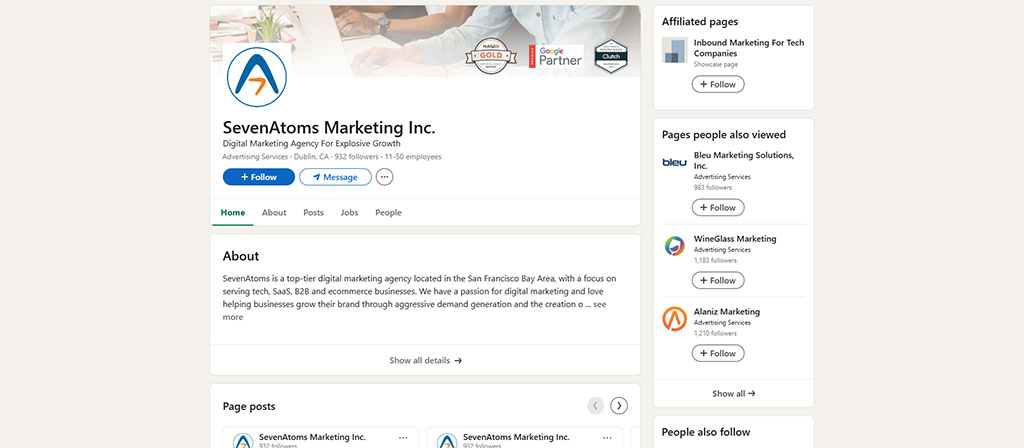
Task: Open second post's SevenAtoms Marketing Inc. name
Action: pos(517,437)
